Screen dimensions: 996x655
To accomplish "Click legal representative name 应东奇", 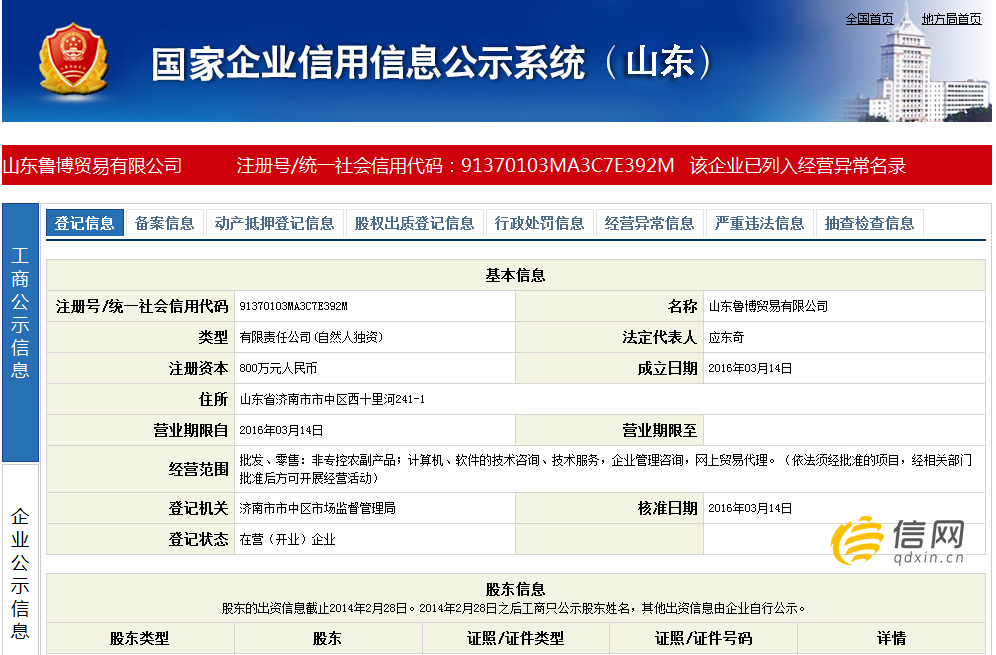I will pos(726,337).
